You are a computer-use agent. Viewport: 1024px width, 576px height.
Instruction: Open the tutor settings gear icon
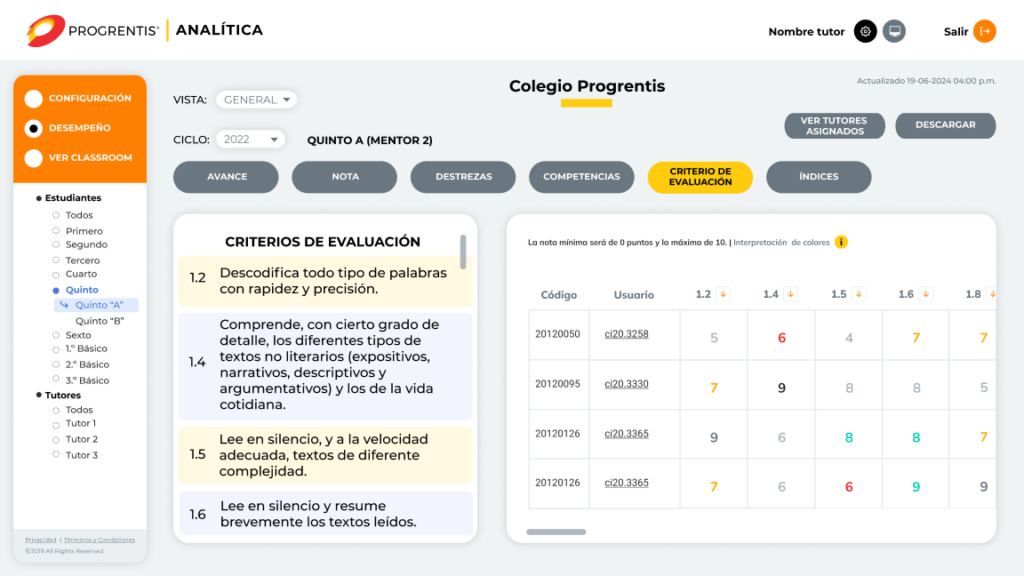tap(865, 32)
